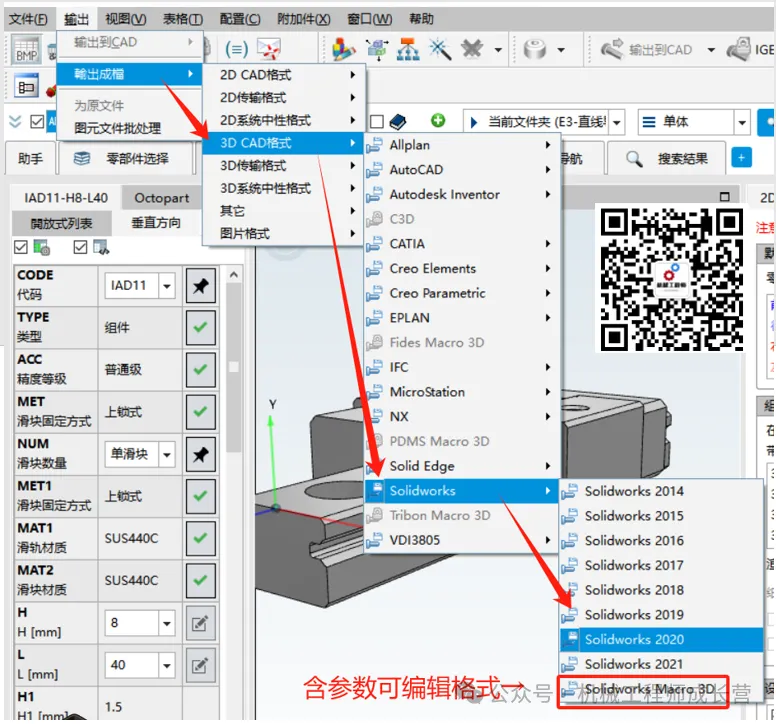Click the table filter icon beside first checkbox
This screenshot has height=724, width=776.
(x=42, y=247)
